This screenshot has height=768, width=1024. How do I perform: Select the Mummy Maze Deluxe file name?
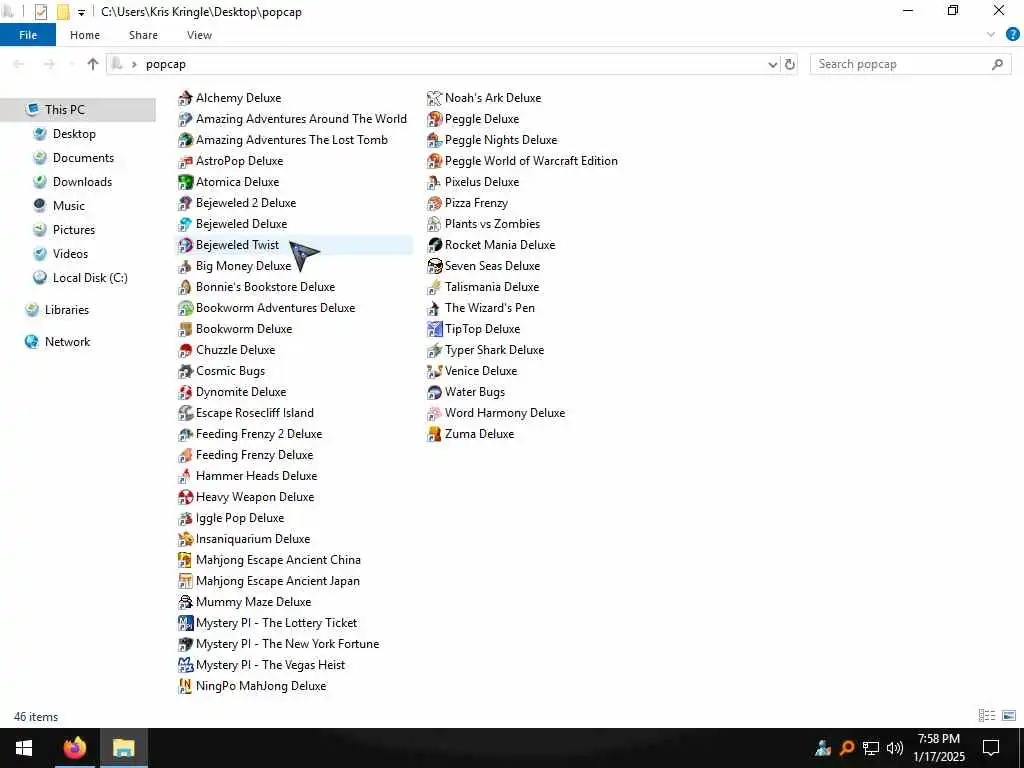253,602
